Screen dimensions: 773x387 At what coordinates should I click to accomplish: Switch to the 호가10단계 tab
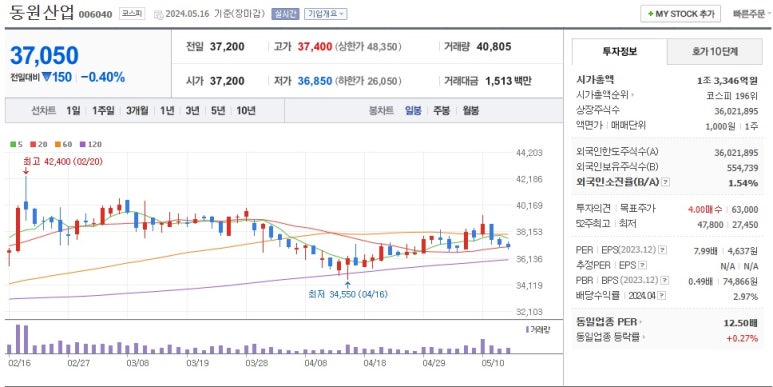point(714,51)
